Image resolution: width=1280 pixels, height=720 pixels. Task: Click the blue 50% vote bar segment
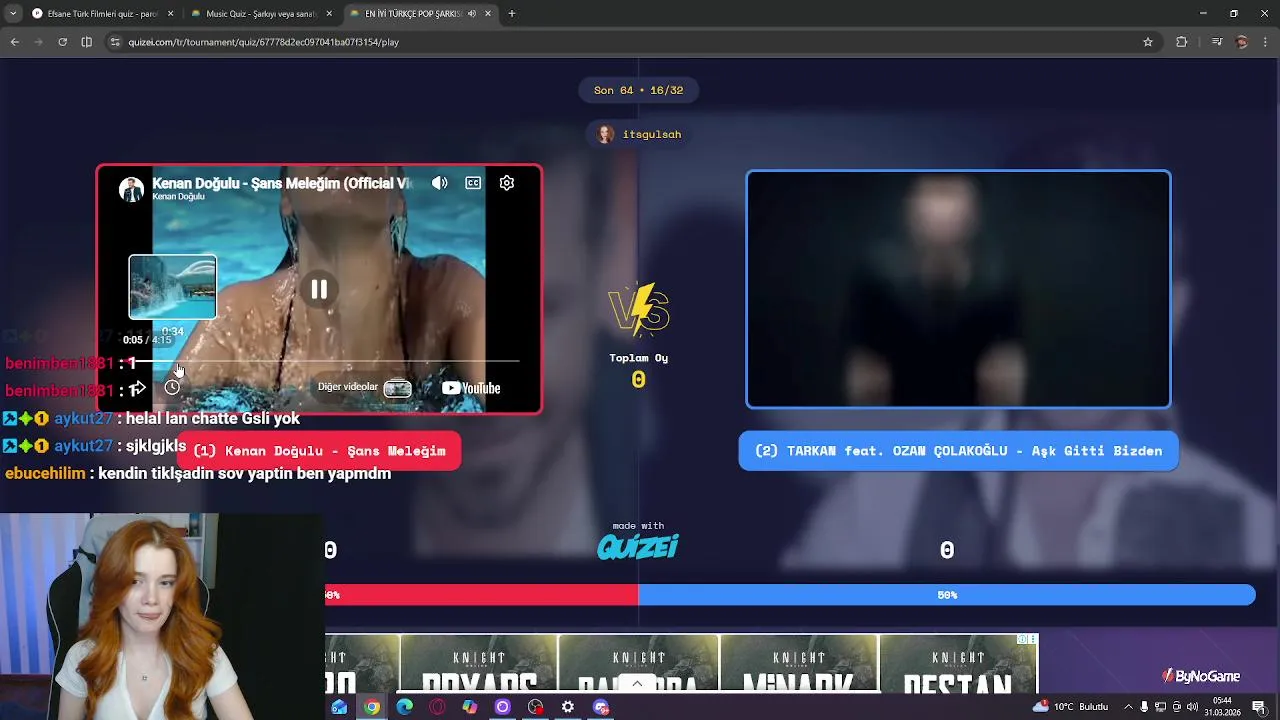tap(947, 595)
